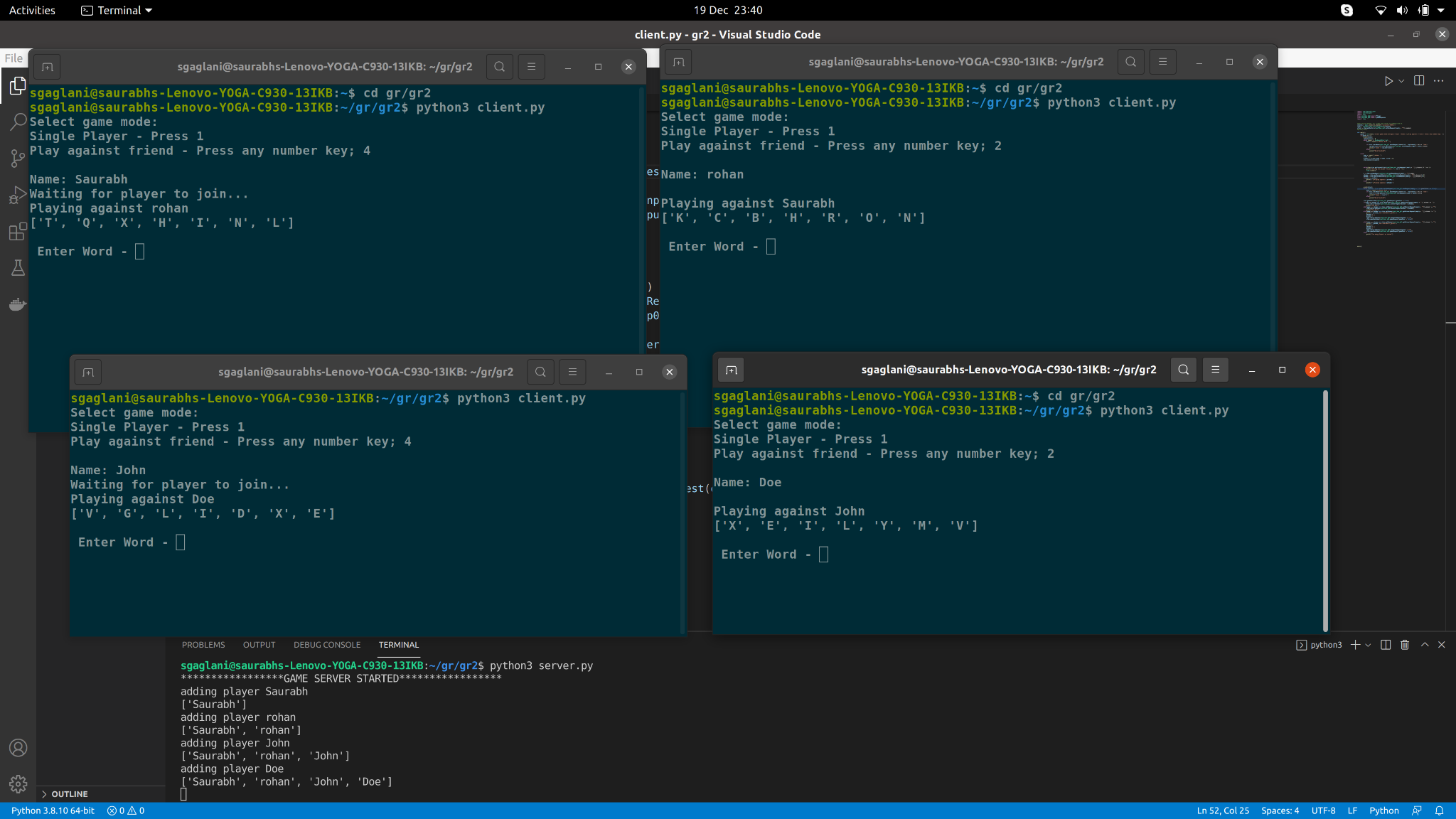Open errors and warnings in status bar

[126, 810]
